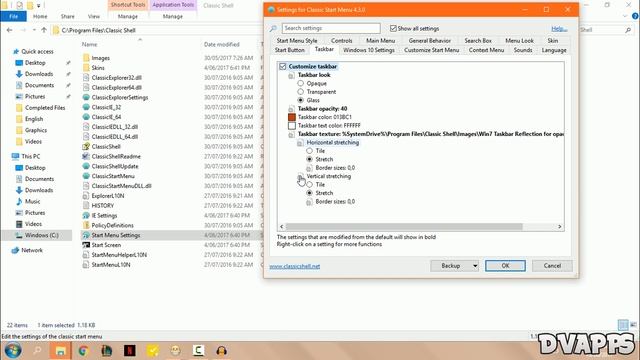The image size is (640, 360).
Task: Open the Help link in settings
Action: point(559,29)
